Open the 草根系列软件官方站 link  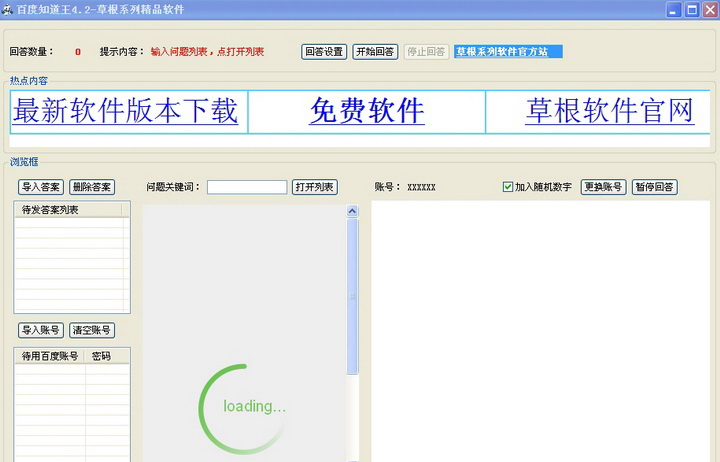(508, 51)
